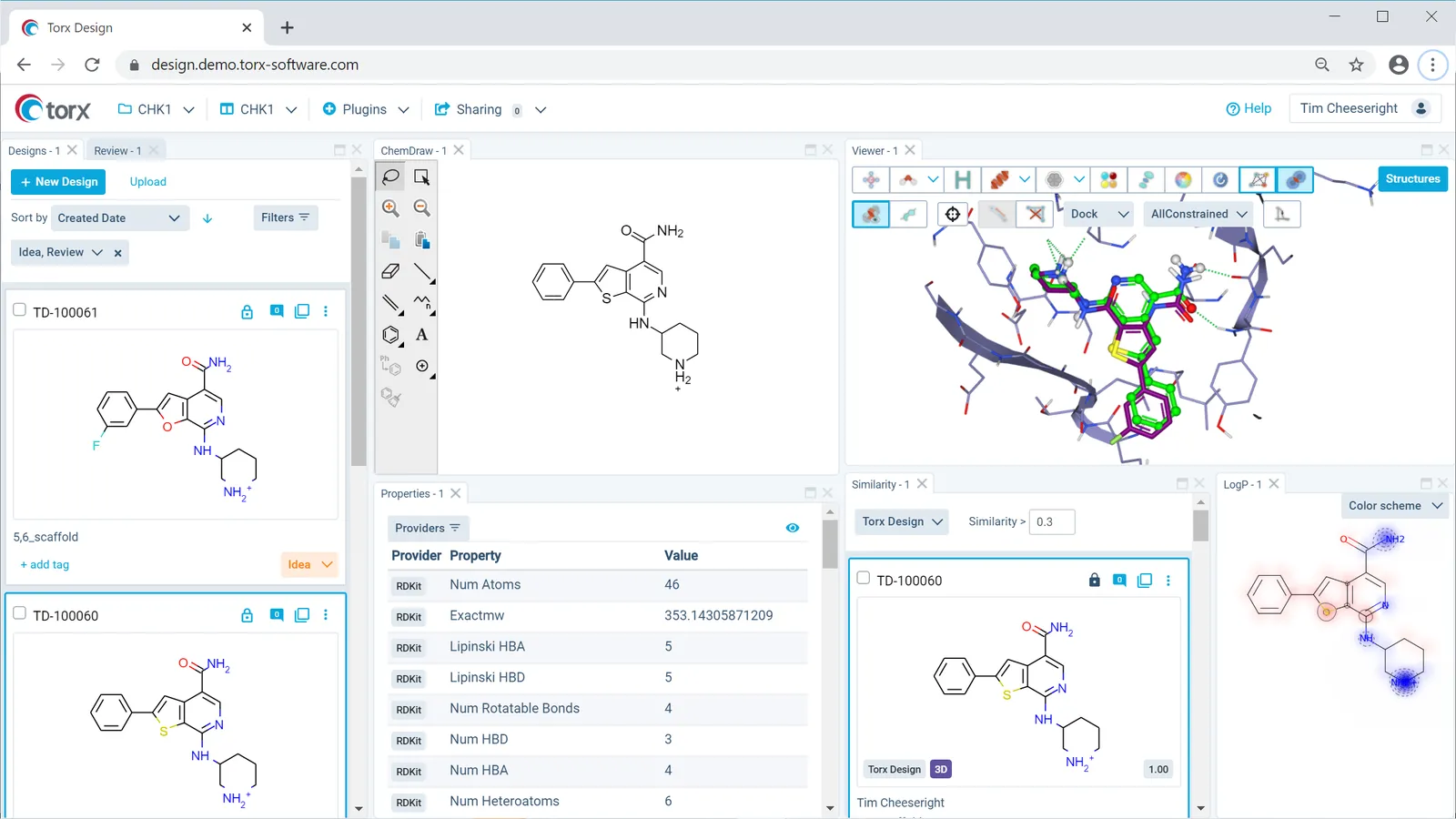
Task: Toggle the eye visibility icon in Properties panel
Action: pos(793,528)
